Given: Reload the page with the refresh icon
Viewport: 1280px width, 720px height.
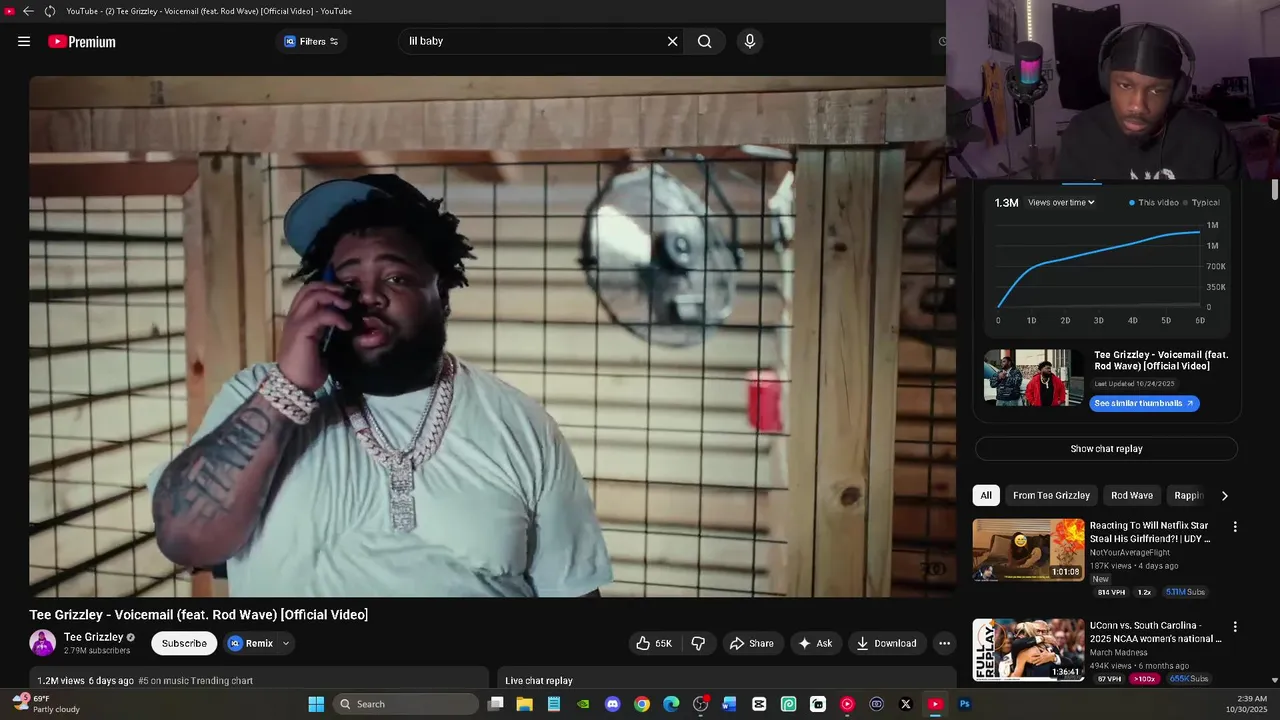Looking at the screenshot, I should pos(50,11).
